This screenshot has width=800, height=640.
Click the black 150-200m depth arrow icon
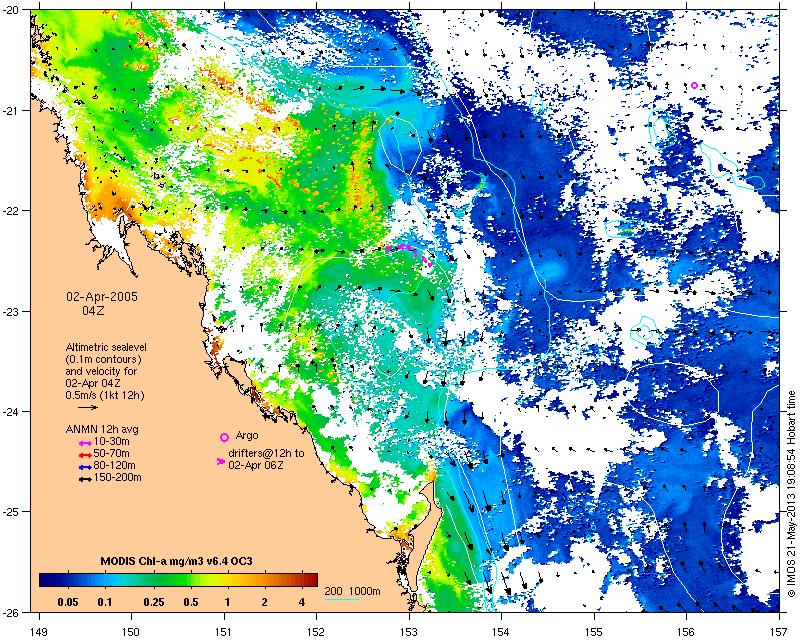click(85, 479)
